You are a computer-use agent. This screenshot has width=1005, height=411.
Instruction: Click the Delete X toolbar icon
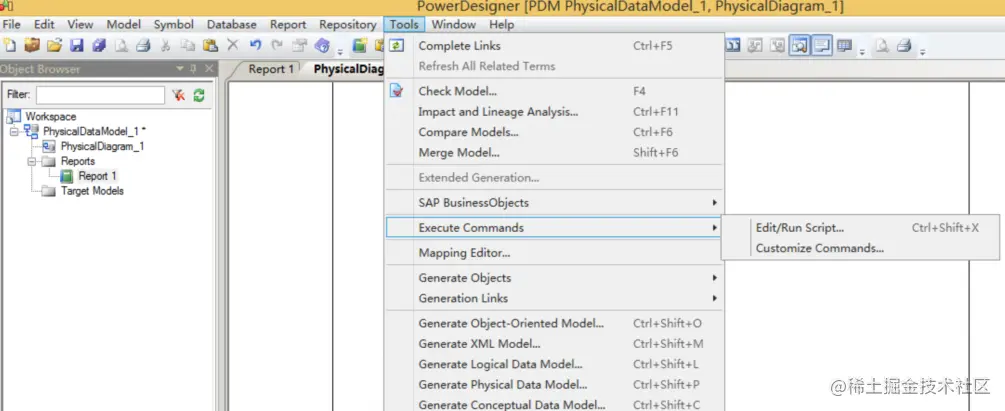(x=233, y=45)
